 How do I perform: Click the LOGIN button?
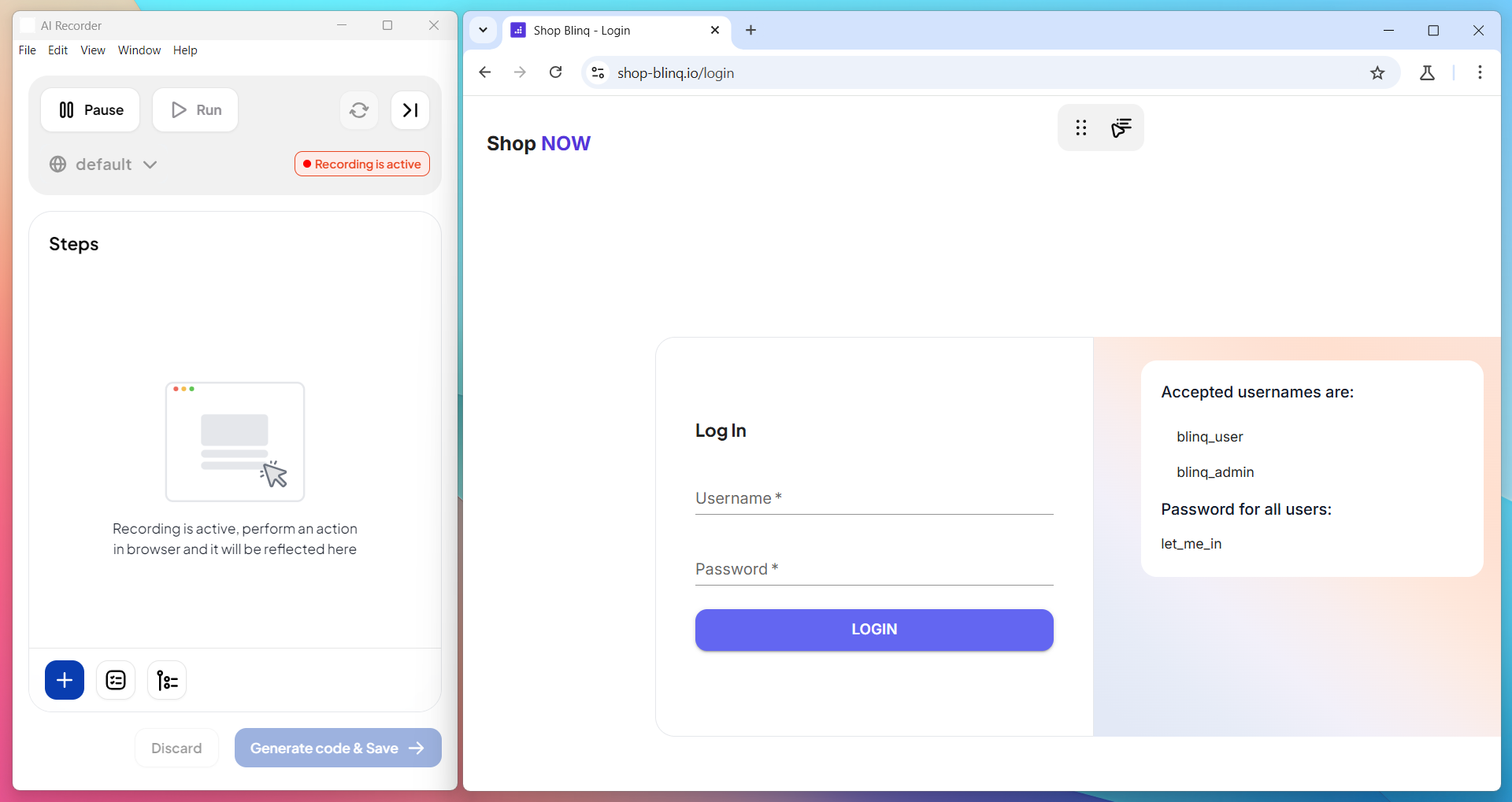tap(874, 630)
